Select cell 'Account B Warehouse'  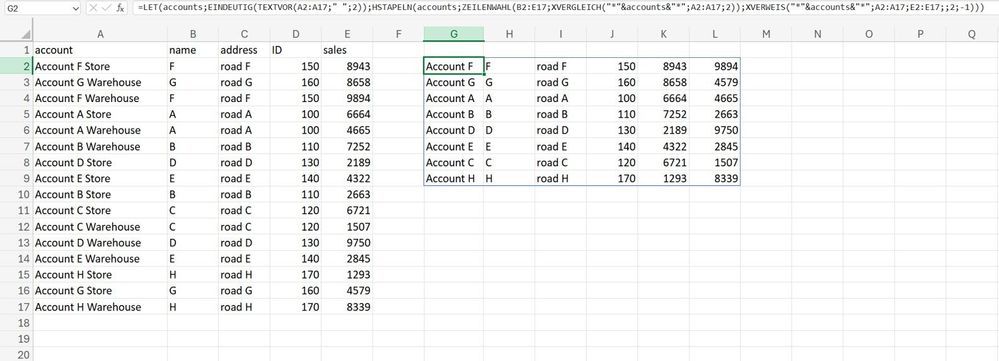click(x=100, y=146)
